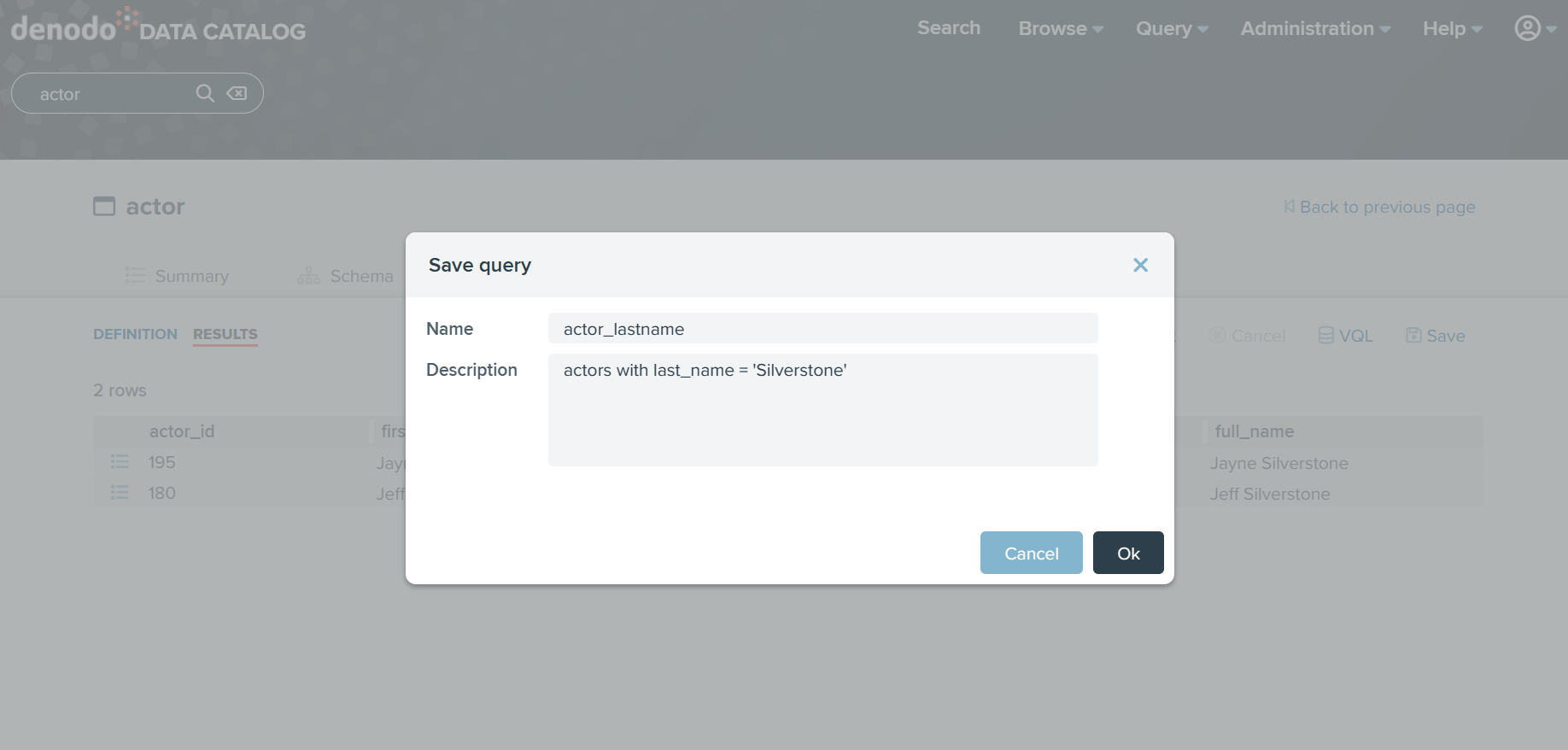Click the actor_id value 180
1568x750 pixels.
[x=161, y=493]
